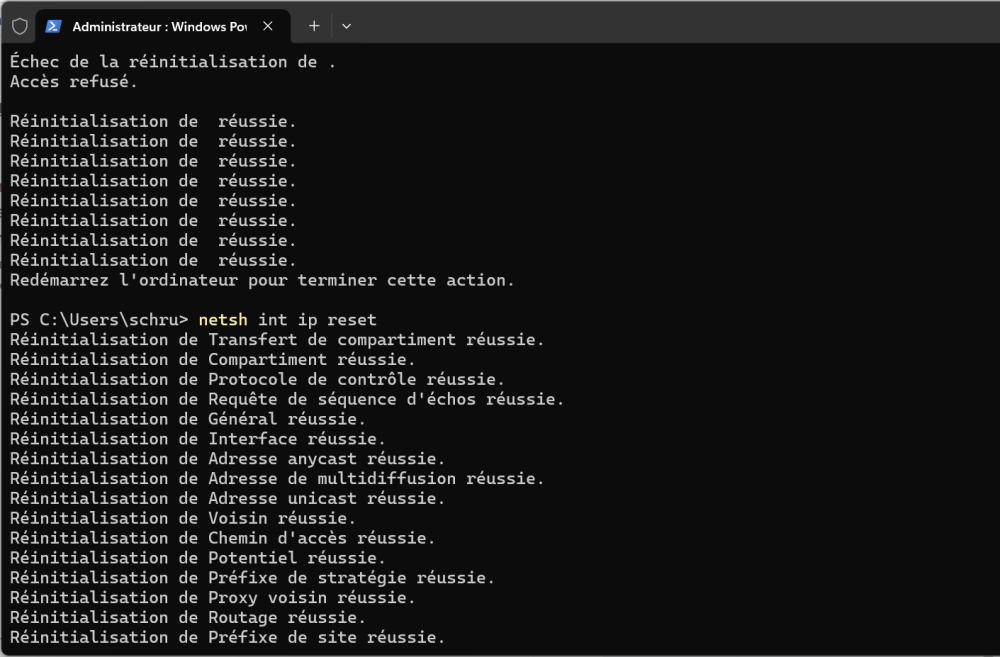Select the Administrateur : Windows PowerShell tab

[160, 26]
